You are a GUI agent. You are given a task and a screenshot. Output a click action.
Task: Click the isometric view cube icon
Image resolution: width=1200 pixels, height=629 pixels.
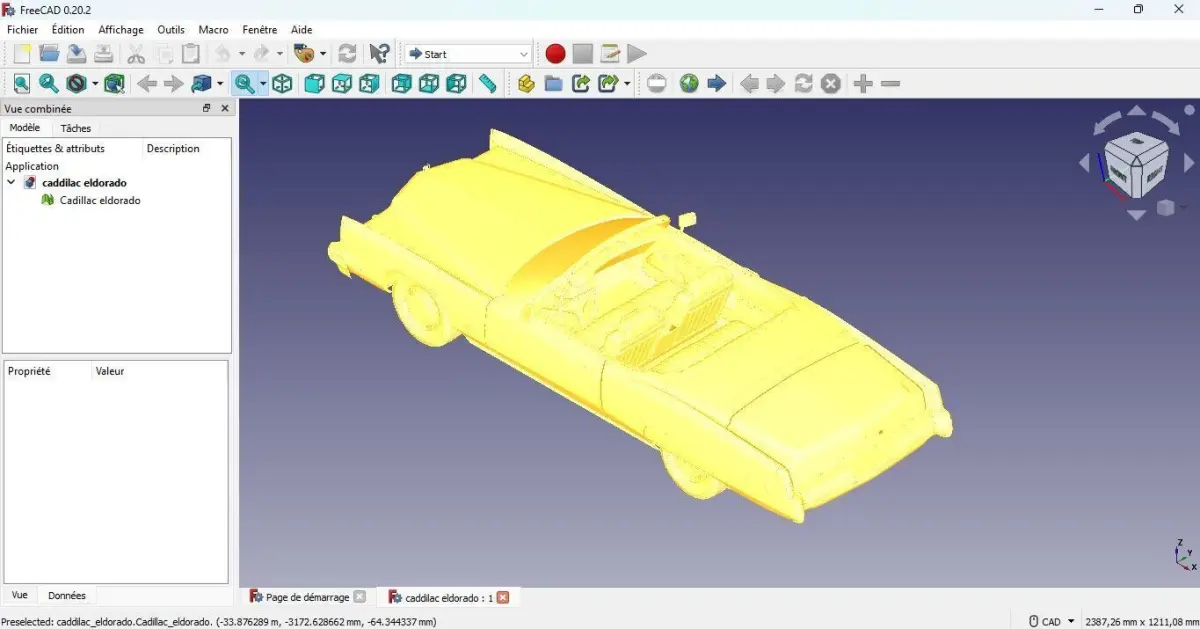tap(283, 84)
